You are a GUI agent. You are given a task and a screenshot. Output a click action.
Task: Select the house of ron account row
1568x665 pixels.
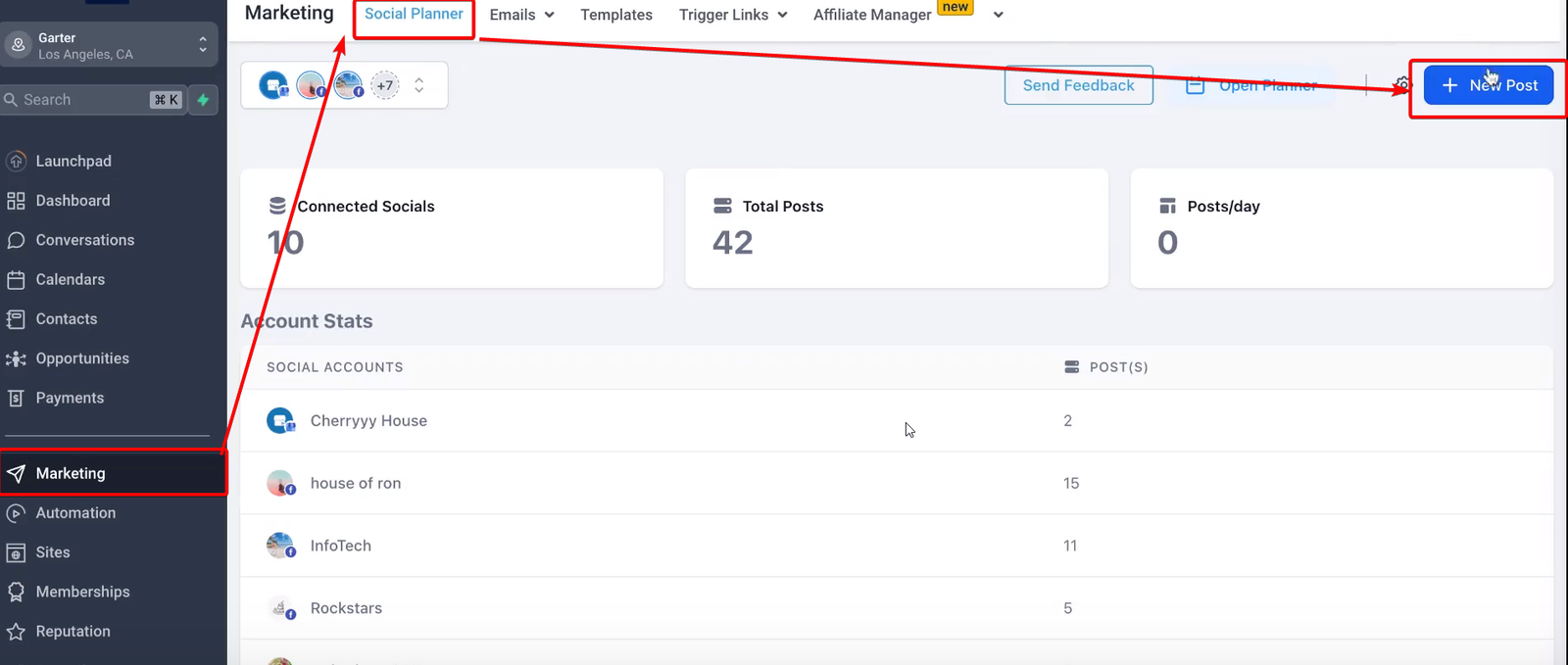click(356, 483)
